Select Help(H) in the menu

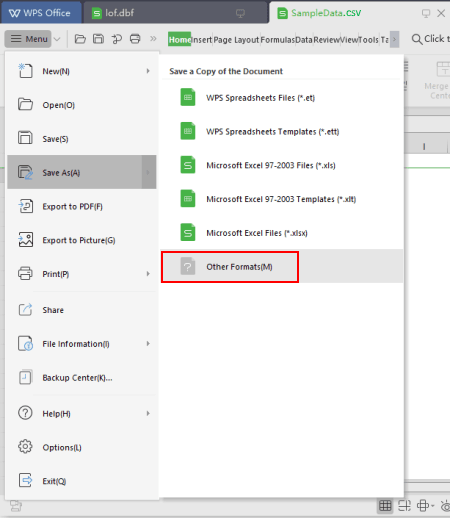pos(82,413)
